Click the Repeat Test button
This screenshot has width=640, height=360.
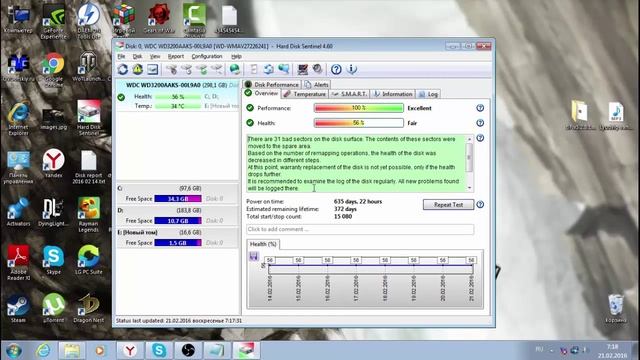[448, 204]
